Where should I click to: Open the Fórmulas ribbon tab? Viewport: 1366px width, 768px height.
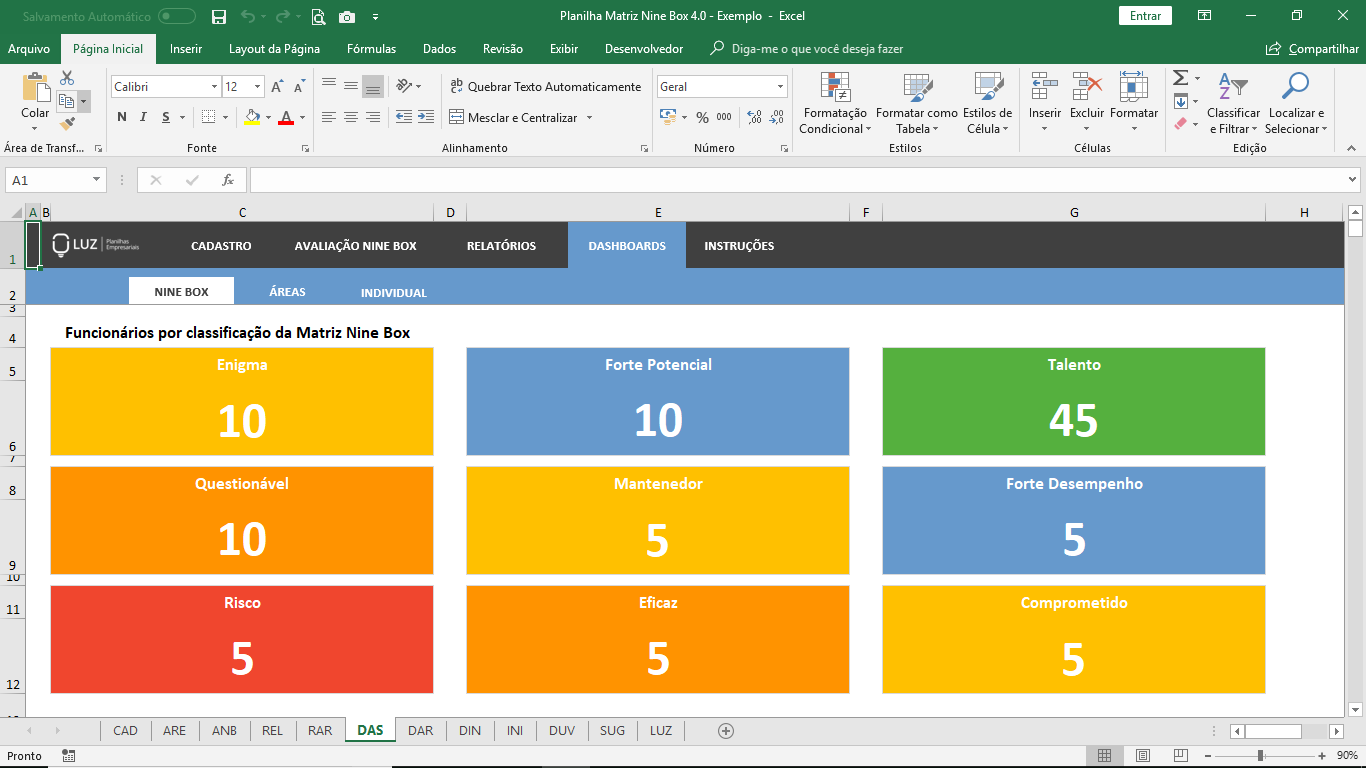pos(371,49)
